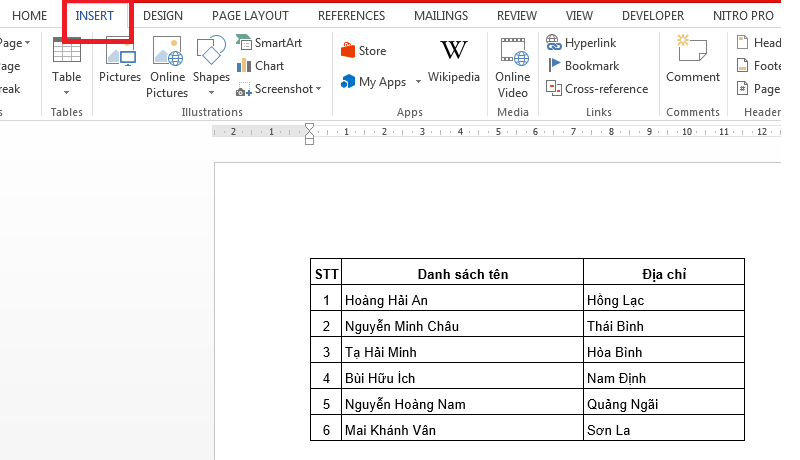Screen dimensions: 800x460
Task: Open the NITRO PRO tab
Action: click(743, 16)
